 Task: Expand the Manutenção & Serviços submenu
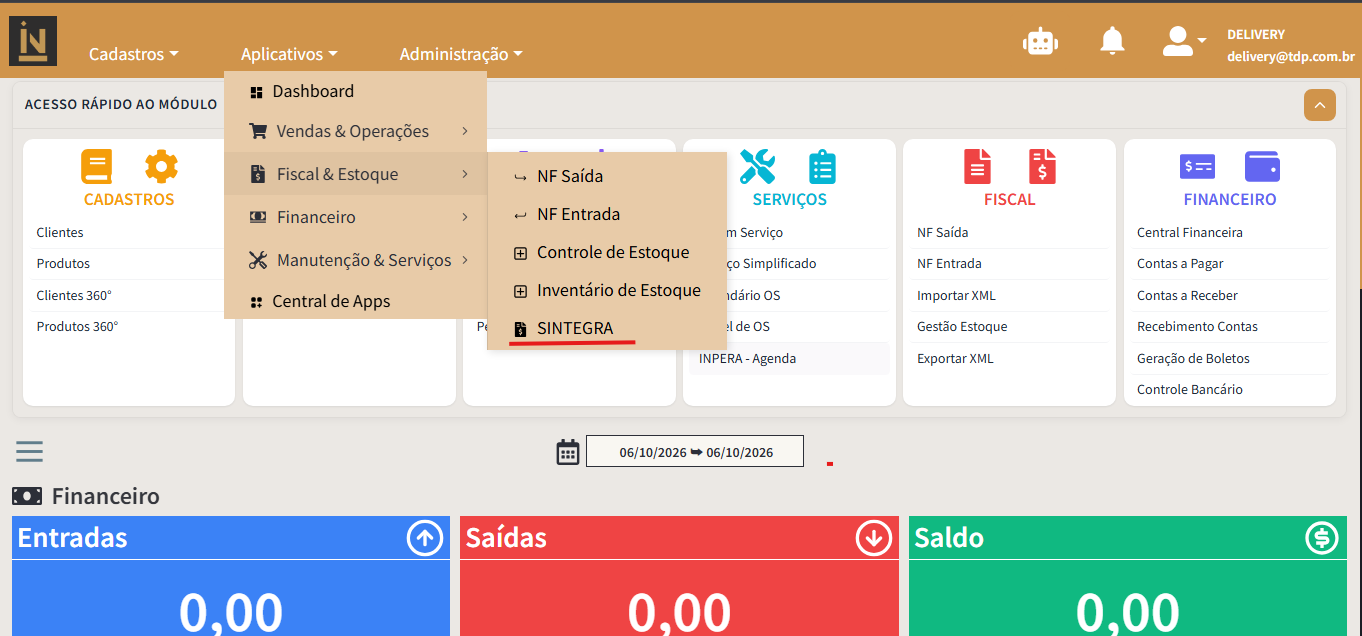[355, 260]
